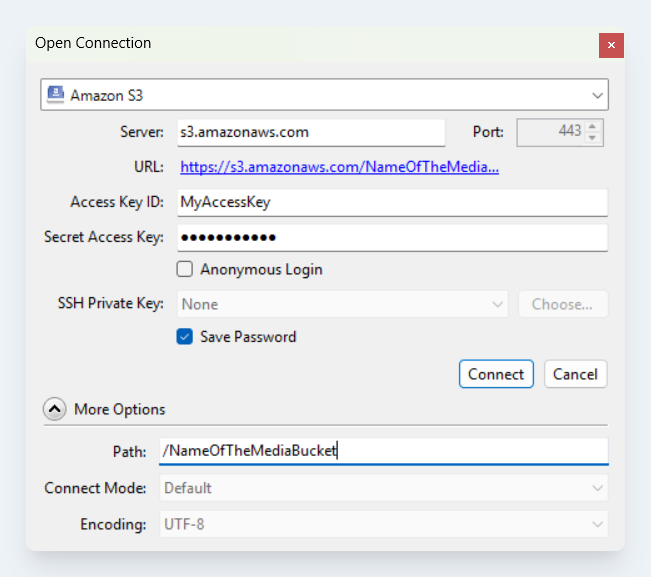Click the Amazon S3 drive icon
The image size is (651, 577).
56,94
